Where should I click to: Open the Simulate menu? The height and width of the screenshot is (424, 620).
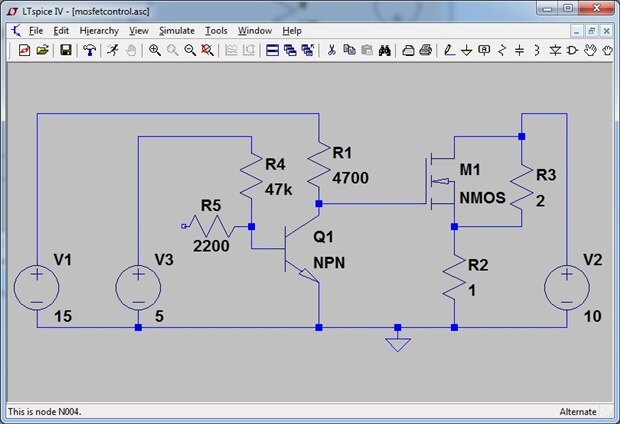click(x=177, y=31)
